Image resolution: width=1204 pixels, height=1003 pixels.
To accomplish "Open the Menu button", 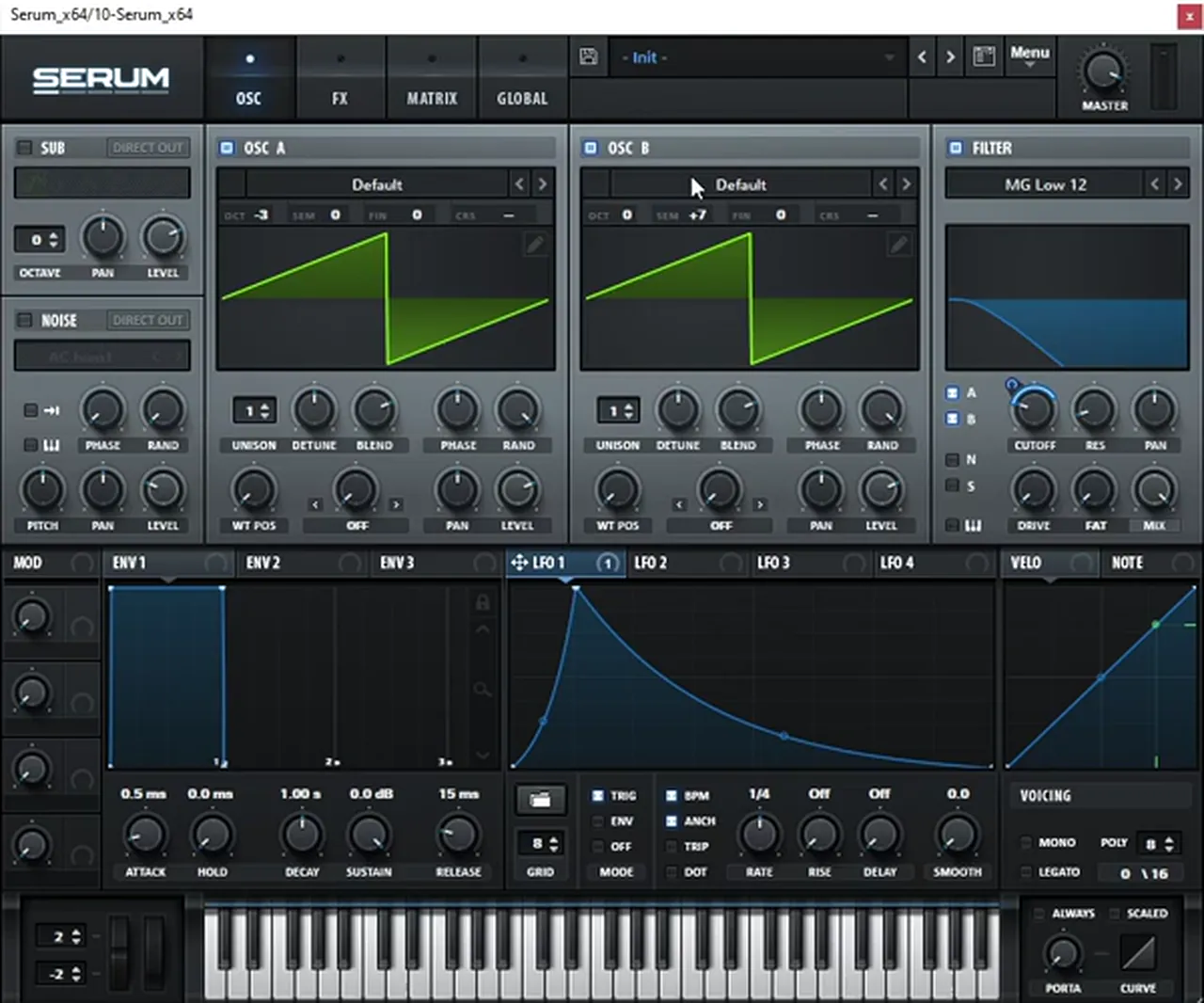I will click(x=1029, y=56).
